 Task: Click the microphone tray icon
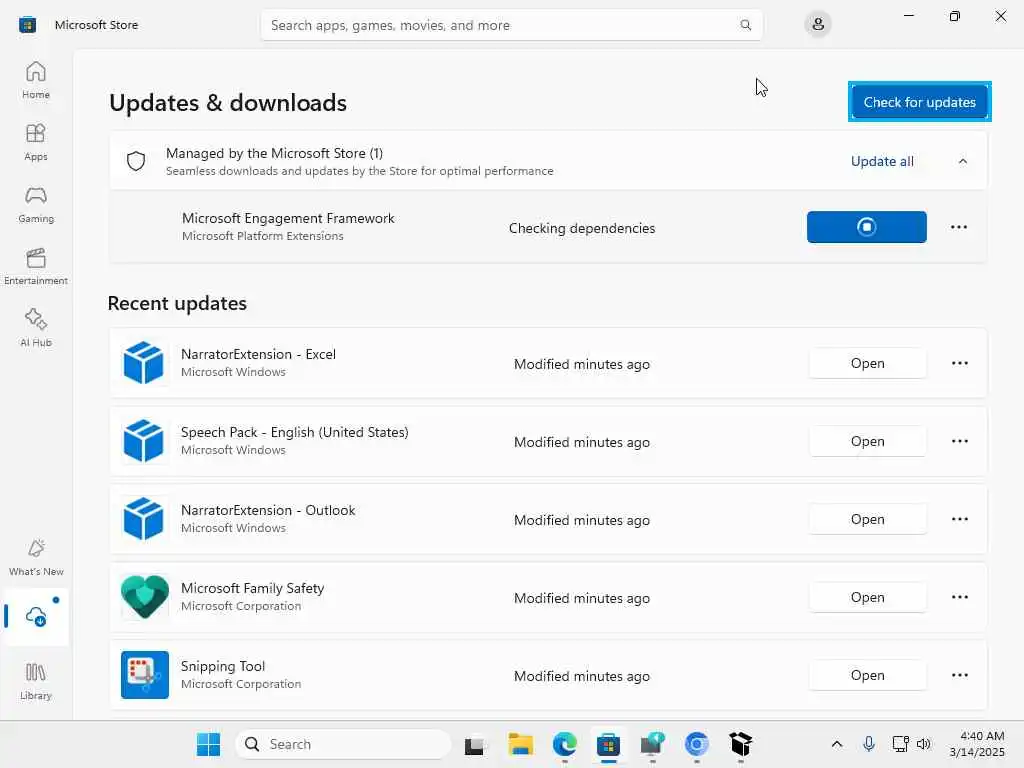[x=869, y=744]
